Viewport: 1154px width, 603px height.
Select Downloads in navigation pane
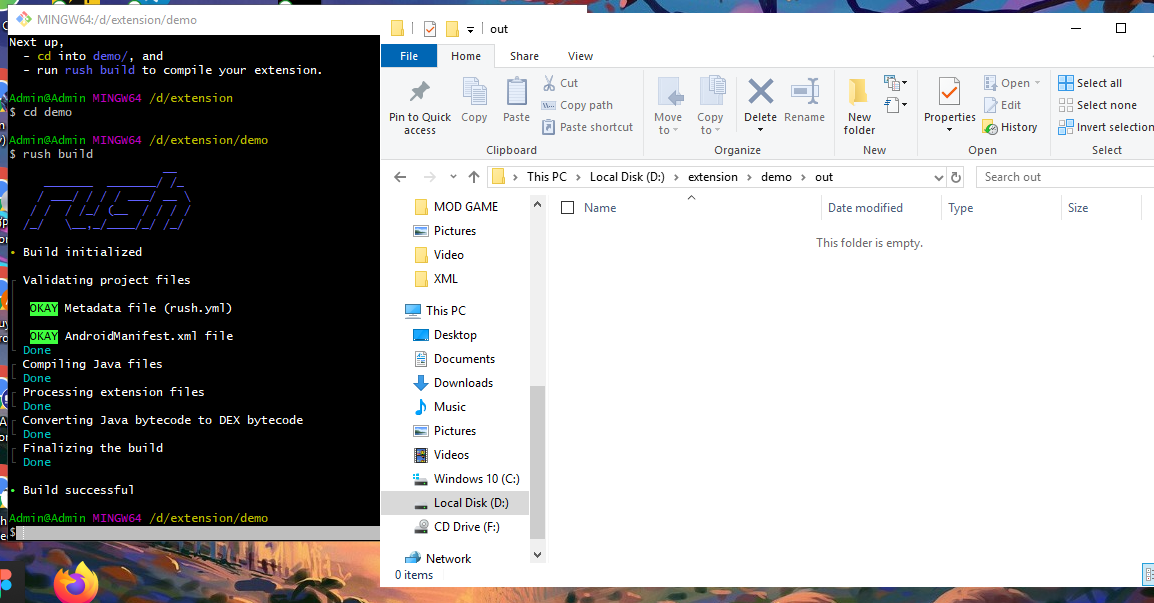pos(453,383)
